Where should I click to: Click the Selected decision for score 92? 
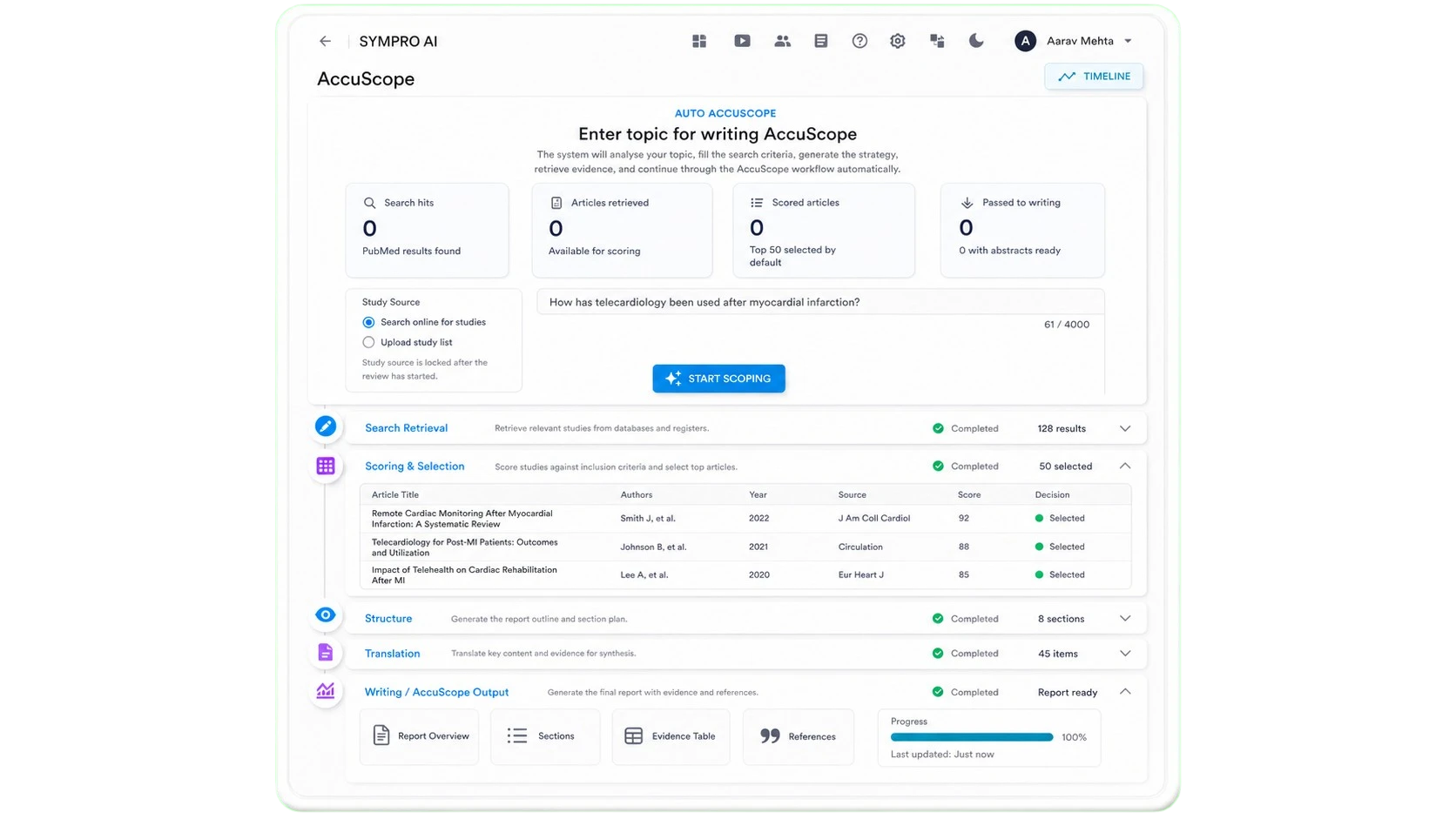pos(1060,518)
